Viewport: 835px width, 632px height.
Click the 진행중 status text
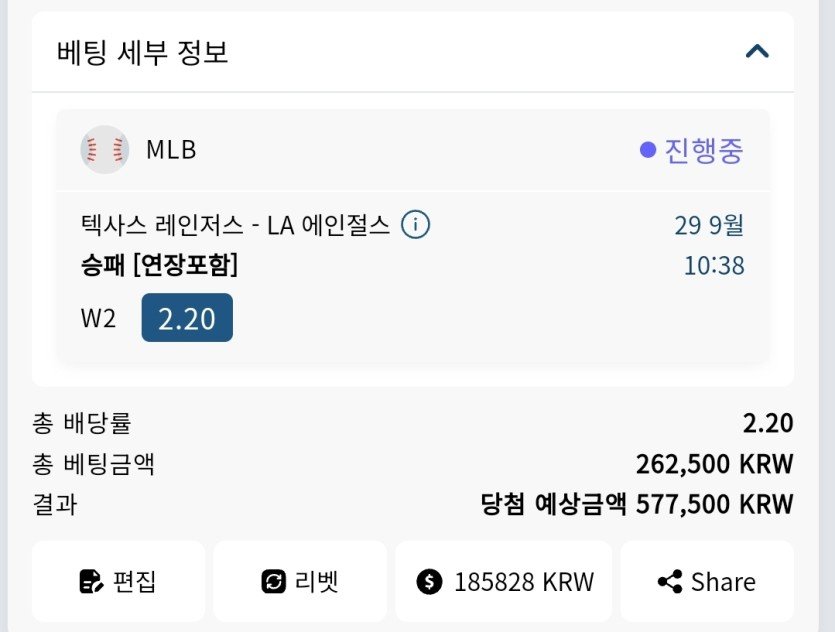click(704, 150)
